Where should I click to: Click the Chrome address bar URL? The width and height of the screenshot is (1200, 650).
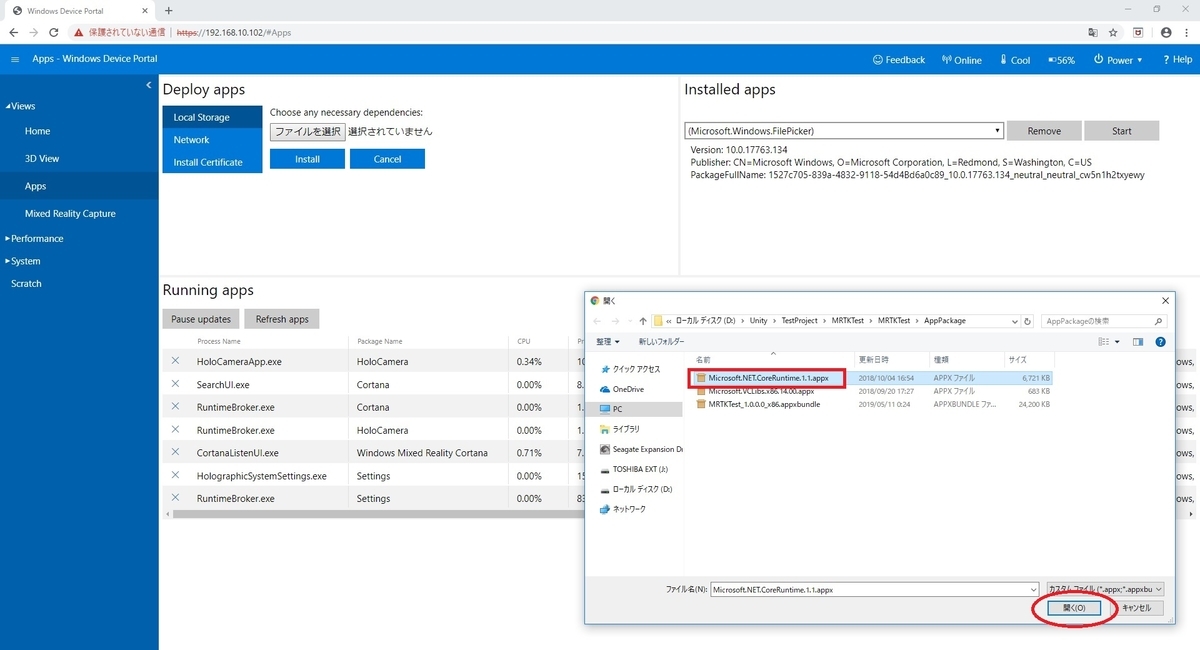coord(234,32)
